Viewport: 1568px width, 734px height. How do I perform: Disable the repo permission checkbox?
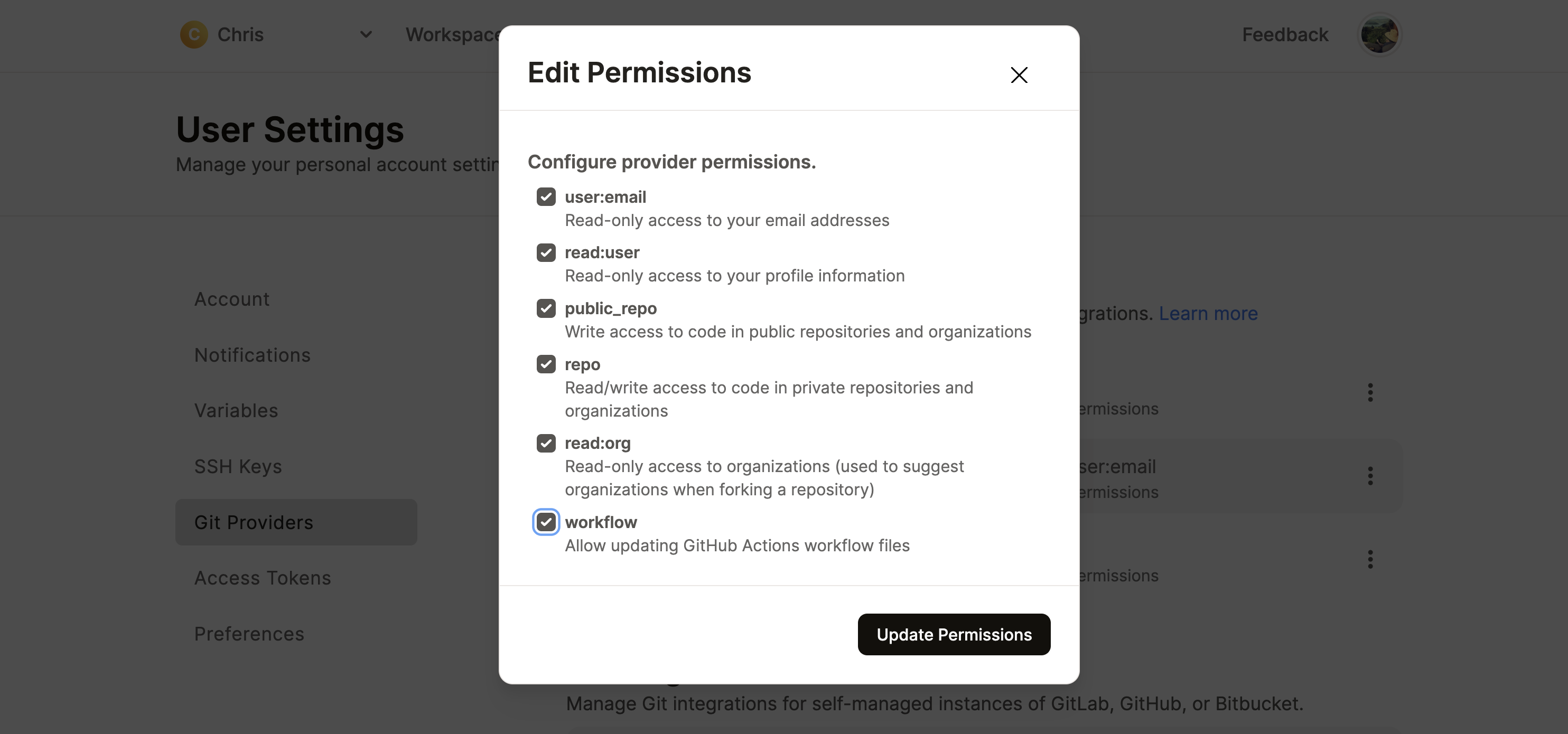click(545, 364)
